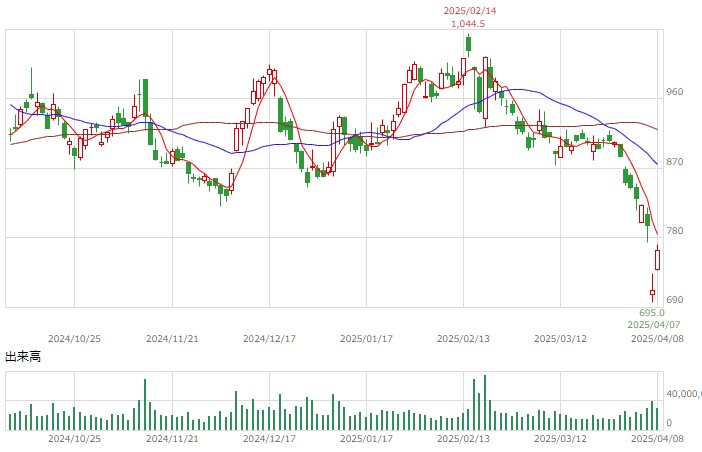Click the 出来高 volume heading
Viewport: 702px width, 452px height.
click(23, 357)
